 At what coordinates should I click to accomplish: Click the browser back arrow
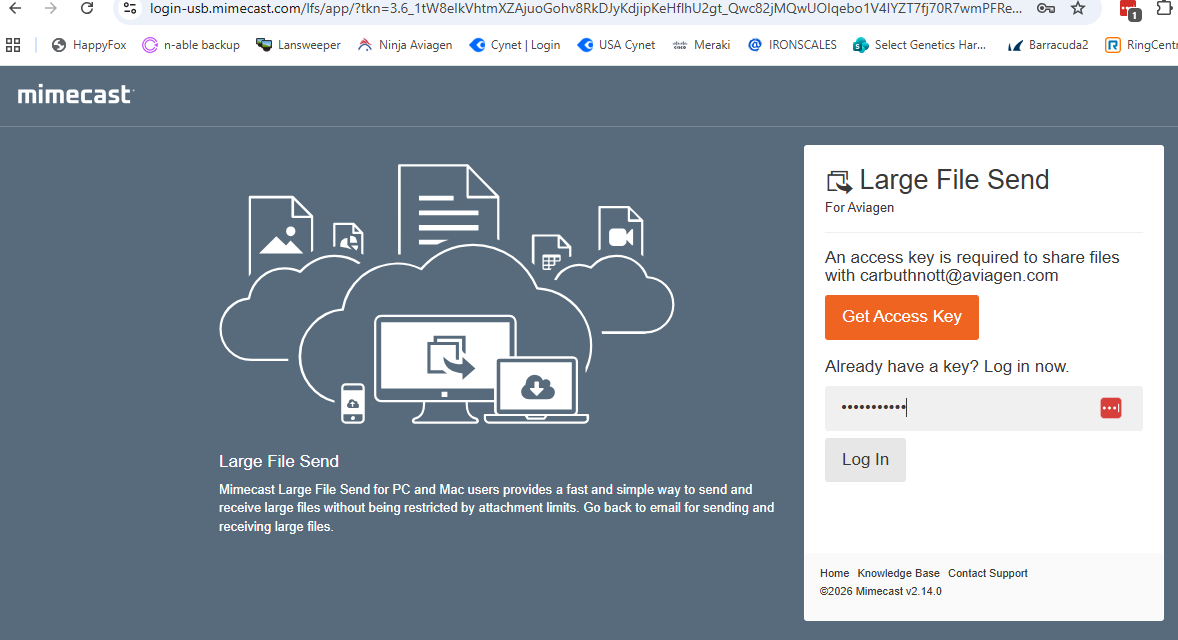(x=15, y=9)
